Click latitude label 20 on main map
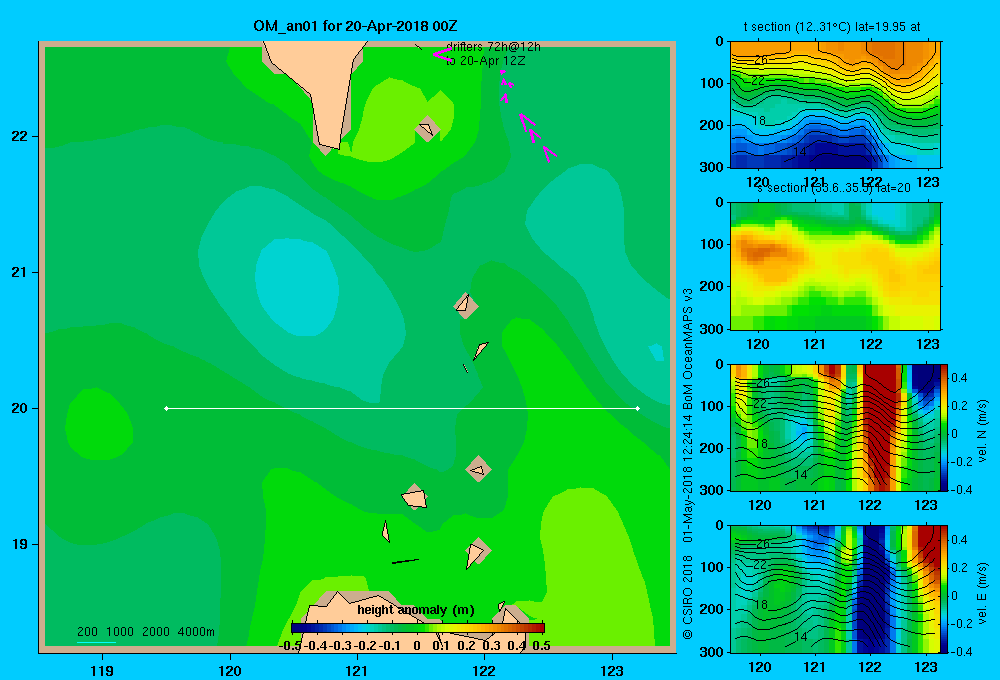Screen dimensions: 1000x680 [x=20, y=408]
